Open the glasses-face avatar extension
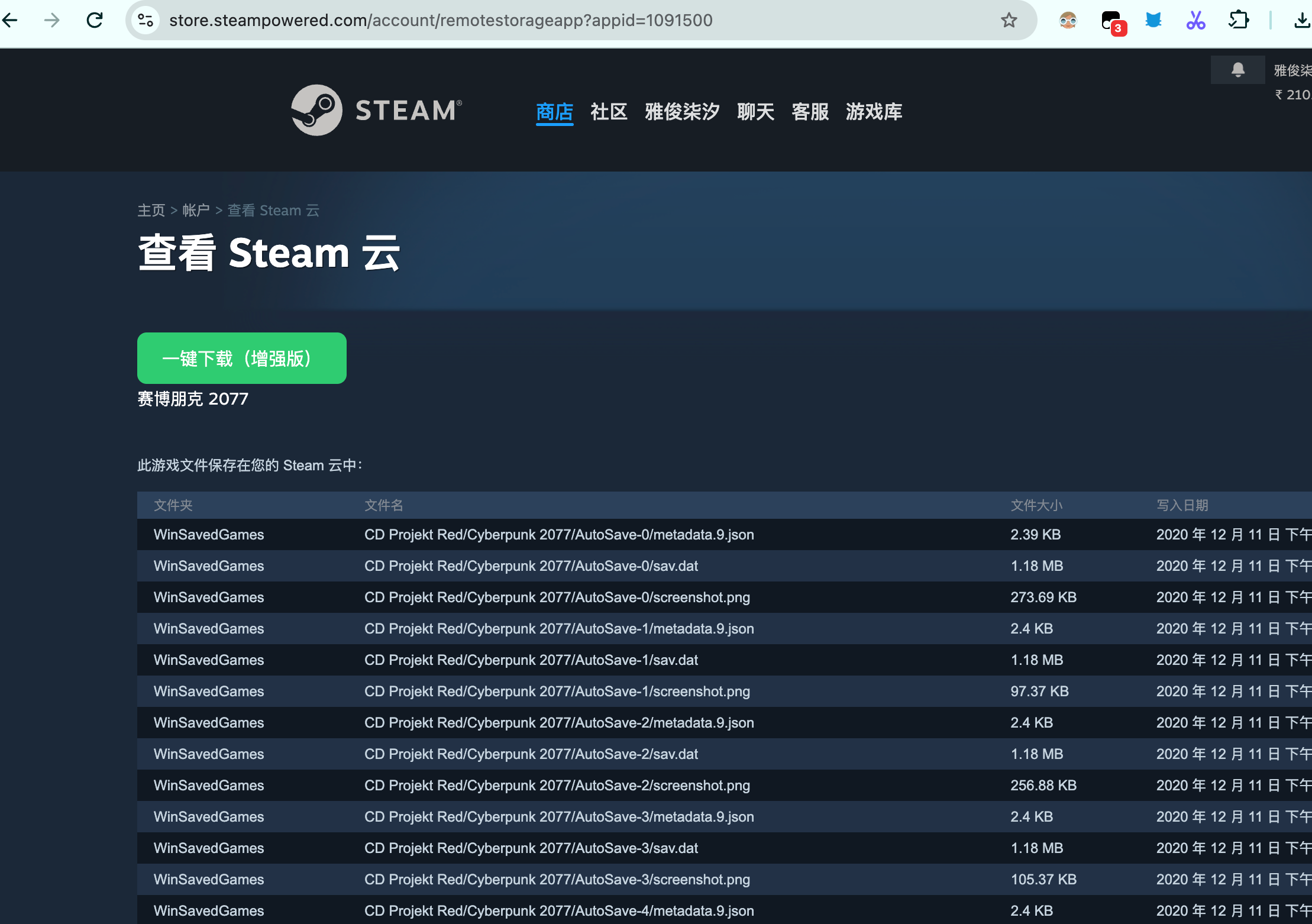This screenshot has height=924, width=1312. (x=1068, y=20)
